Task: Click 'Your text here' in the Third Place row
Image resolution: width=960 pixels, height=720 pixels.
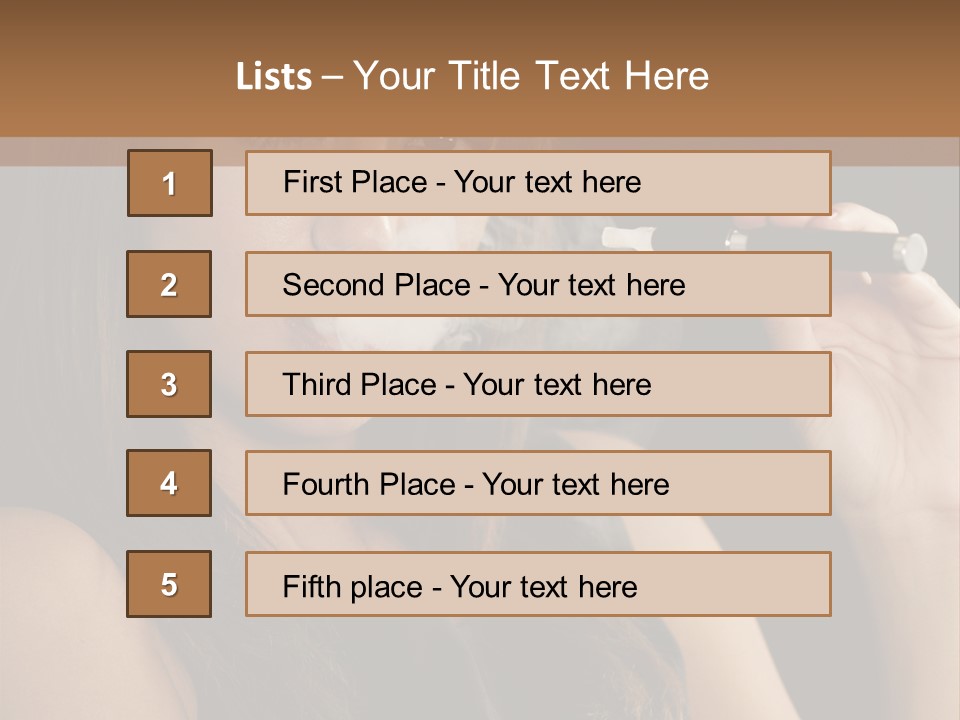Action: coord(557,385)
